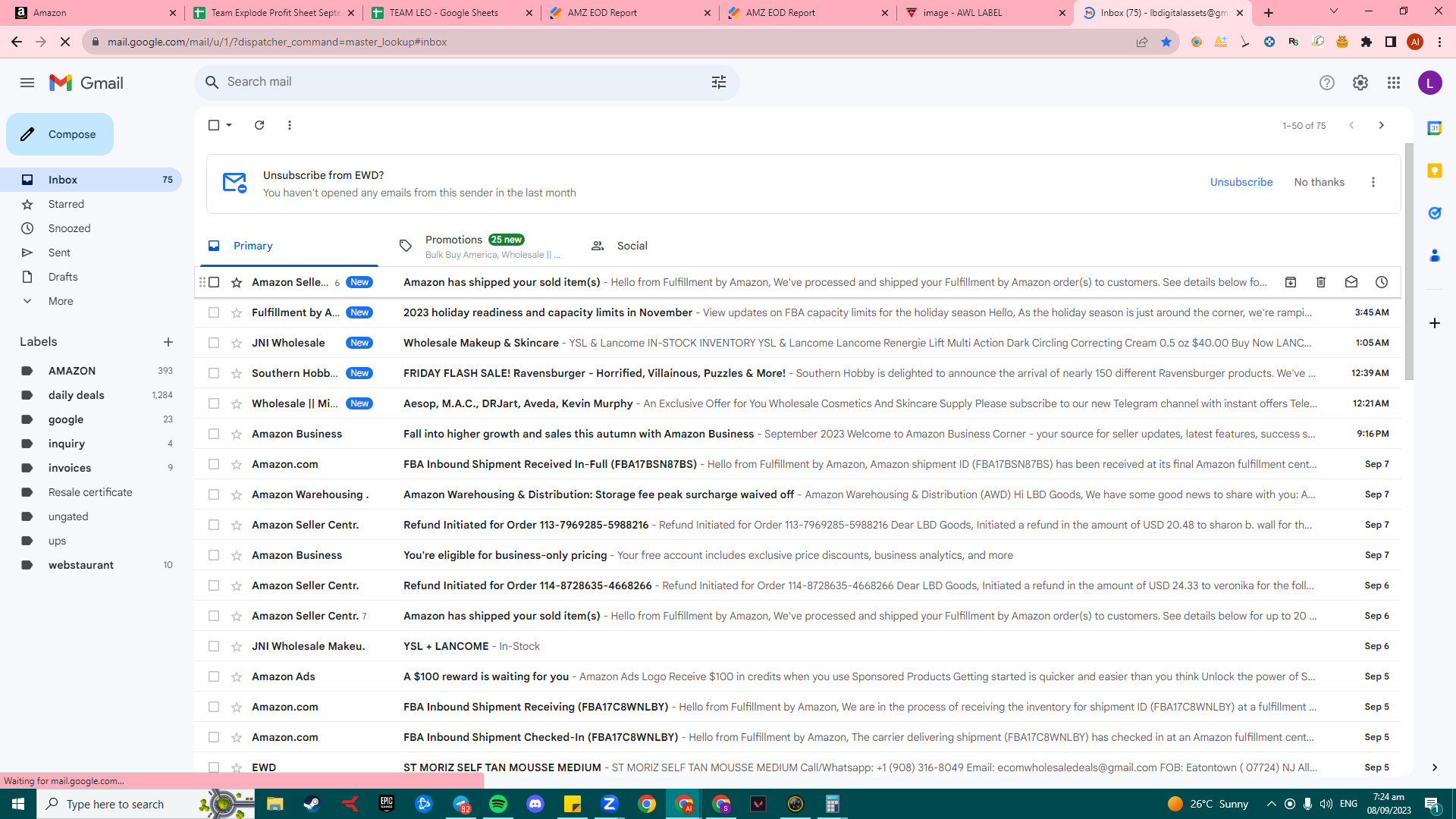The image size is (1456, 819).
Task: Select the Fulfillment by Amazon email checkbox
Action: (214, 312)
